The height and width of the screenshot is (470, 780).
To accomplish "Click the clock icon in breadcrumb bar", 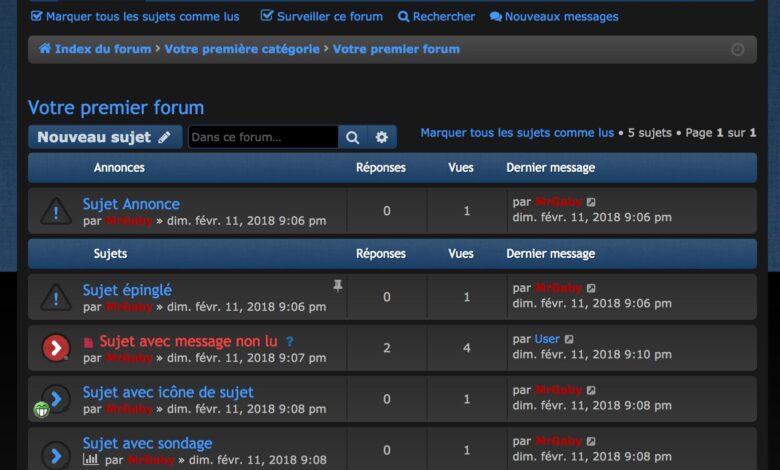I will pyautogui.click(x=738, y=49).
